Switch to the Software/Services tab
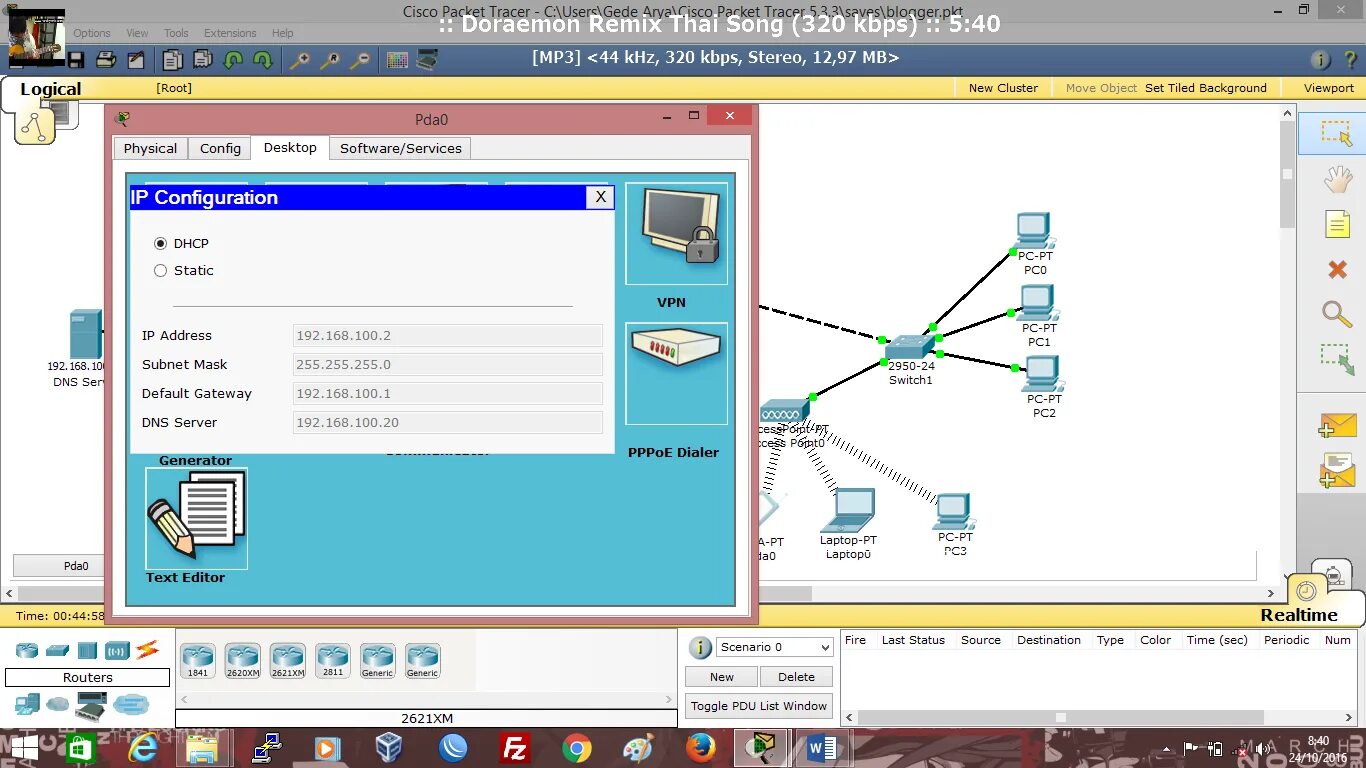This screenshot has width=1366, height=768. coord(400,148)
